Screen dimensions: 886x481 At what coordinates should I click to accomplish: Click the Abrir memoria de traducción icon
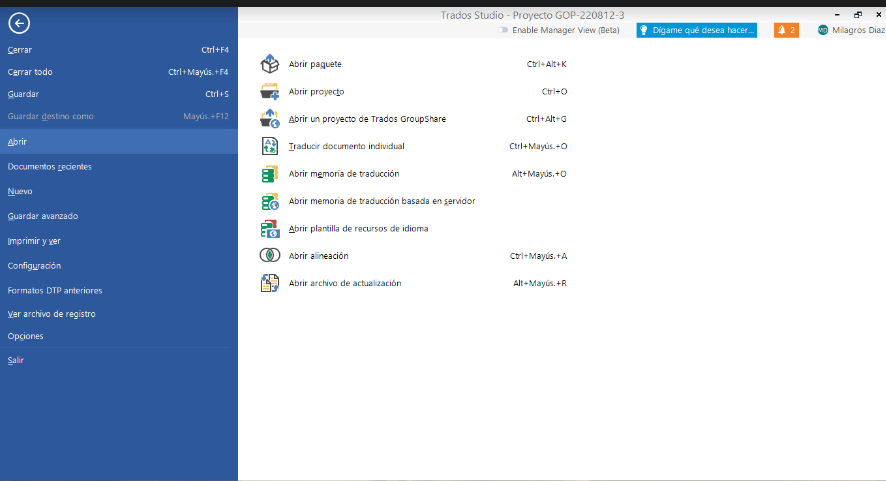(270, 174)
